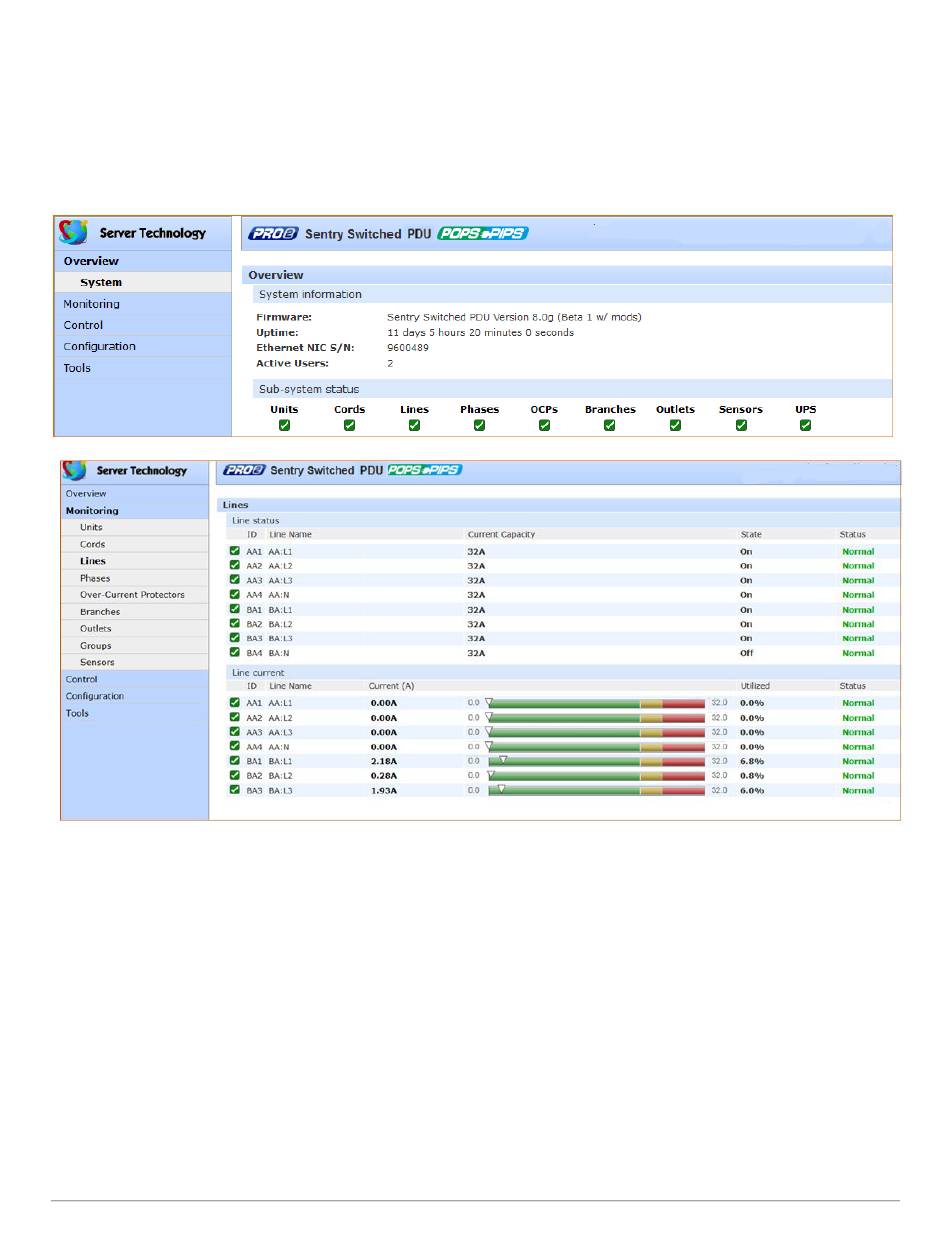The height and width of the screenshot is (1248, 950).
Task: Open Monitoring menu on System overview page
Action: point(143,304)
